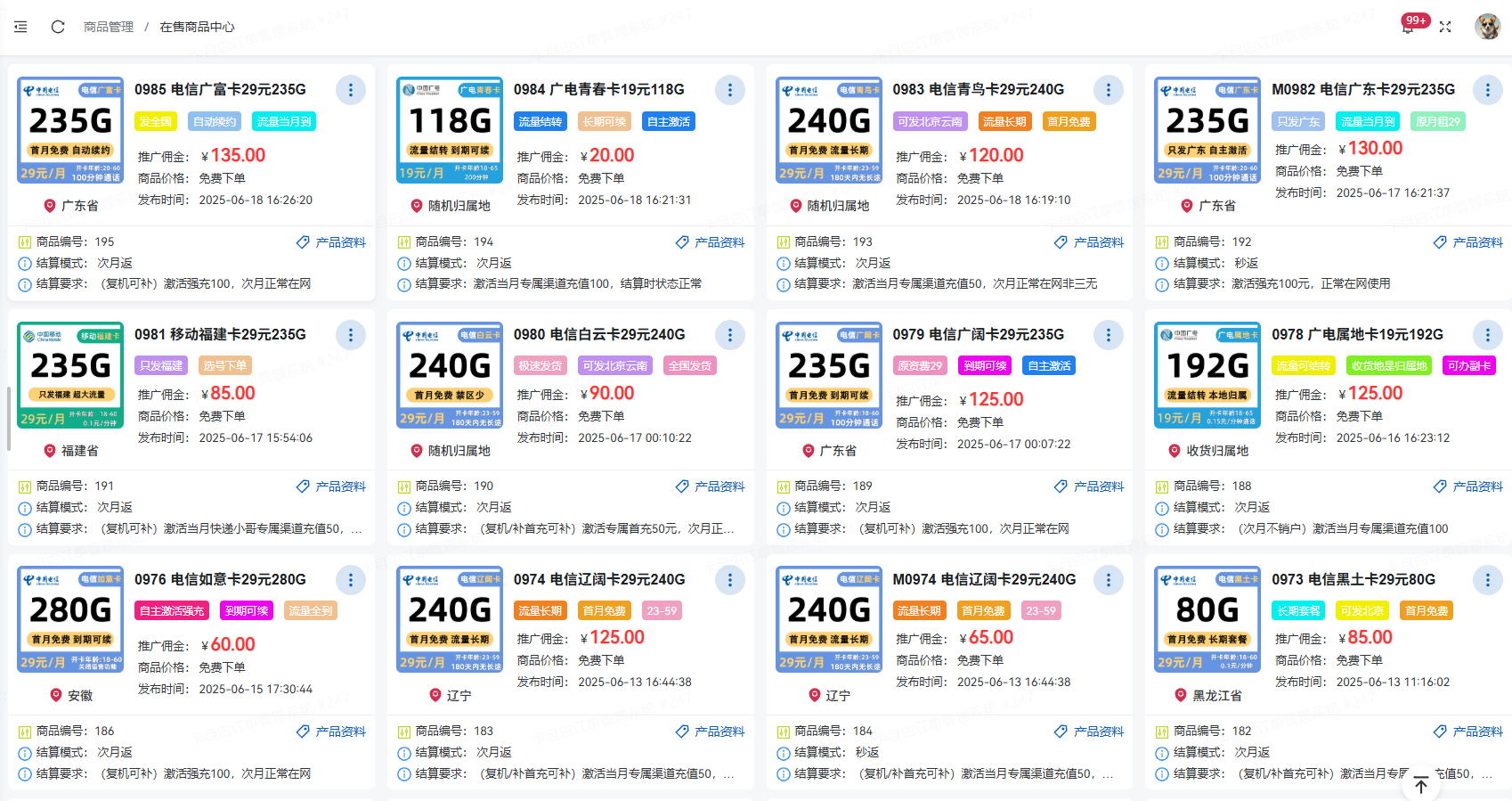Image resolution: width=1512 pixels, height=801 pixels.
Task: Open the 0981 移动福建卡 235G thumbnail image
Action: 70,375
